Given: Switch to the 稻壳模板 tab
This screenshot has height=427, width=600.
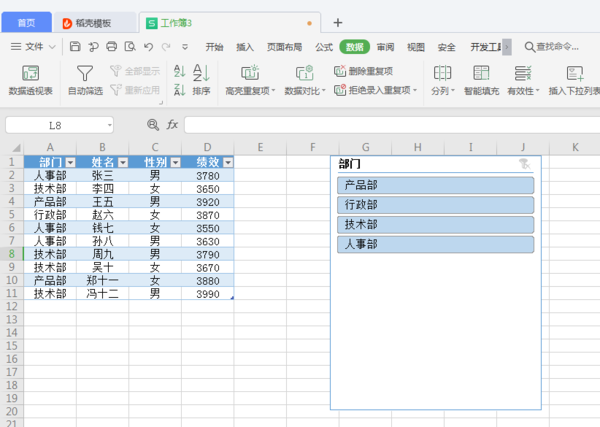Looking at the screenshot, I should pyautogui.click(x=95, y=23).
